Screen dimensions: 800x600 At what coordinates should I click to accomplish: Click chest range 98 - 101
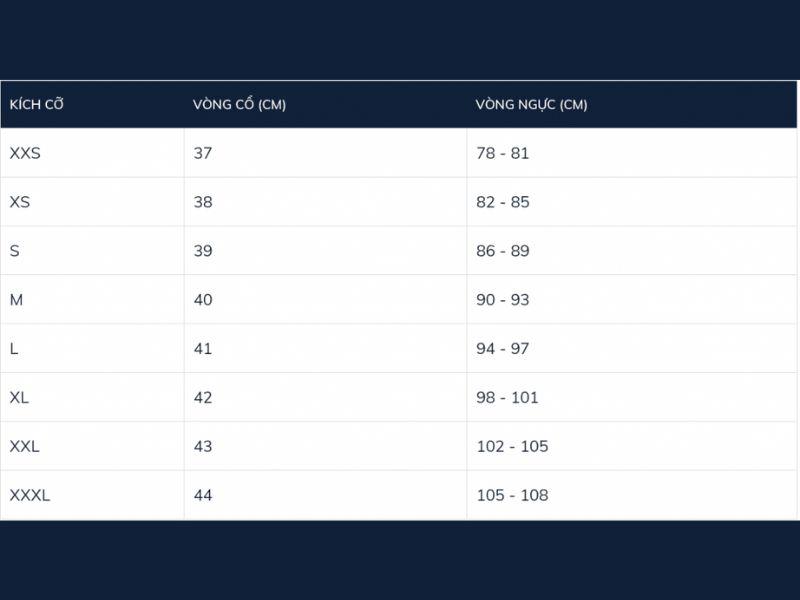[507, 397]
